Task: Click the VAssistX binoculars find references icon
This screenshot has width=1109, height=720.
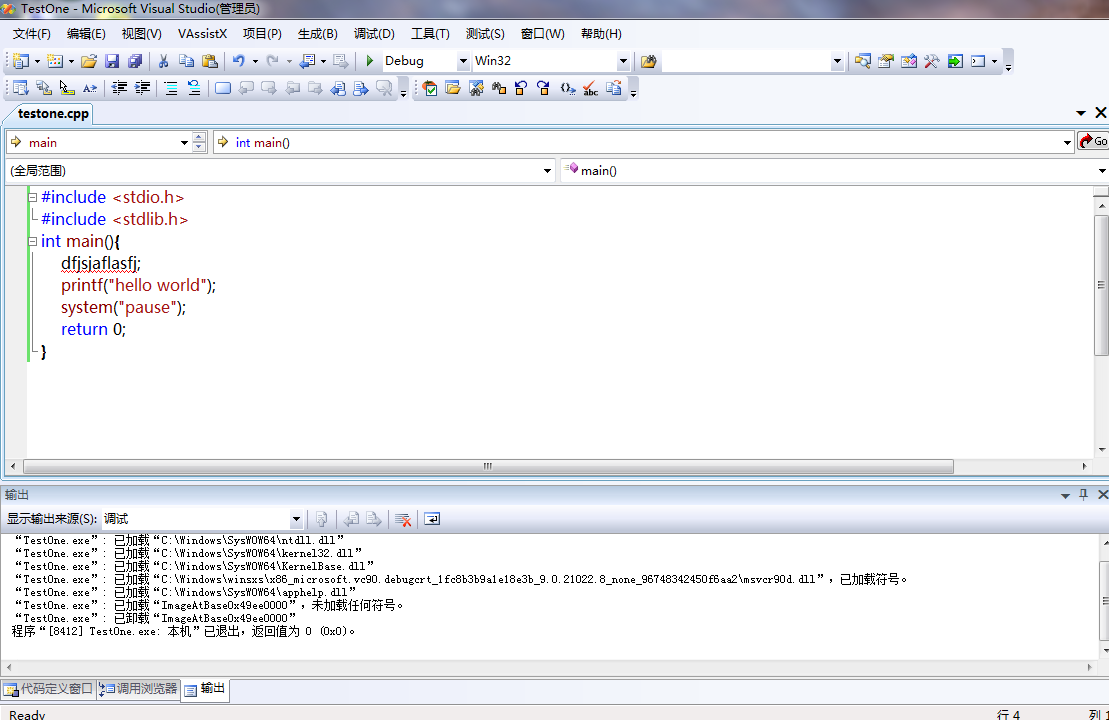Action: tap(499, 88)
